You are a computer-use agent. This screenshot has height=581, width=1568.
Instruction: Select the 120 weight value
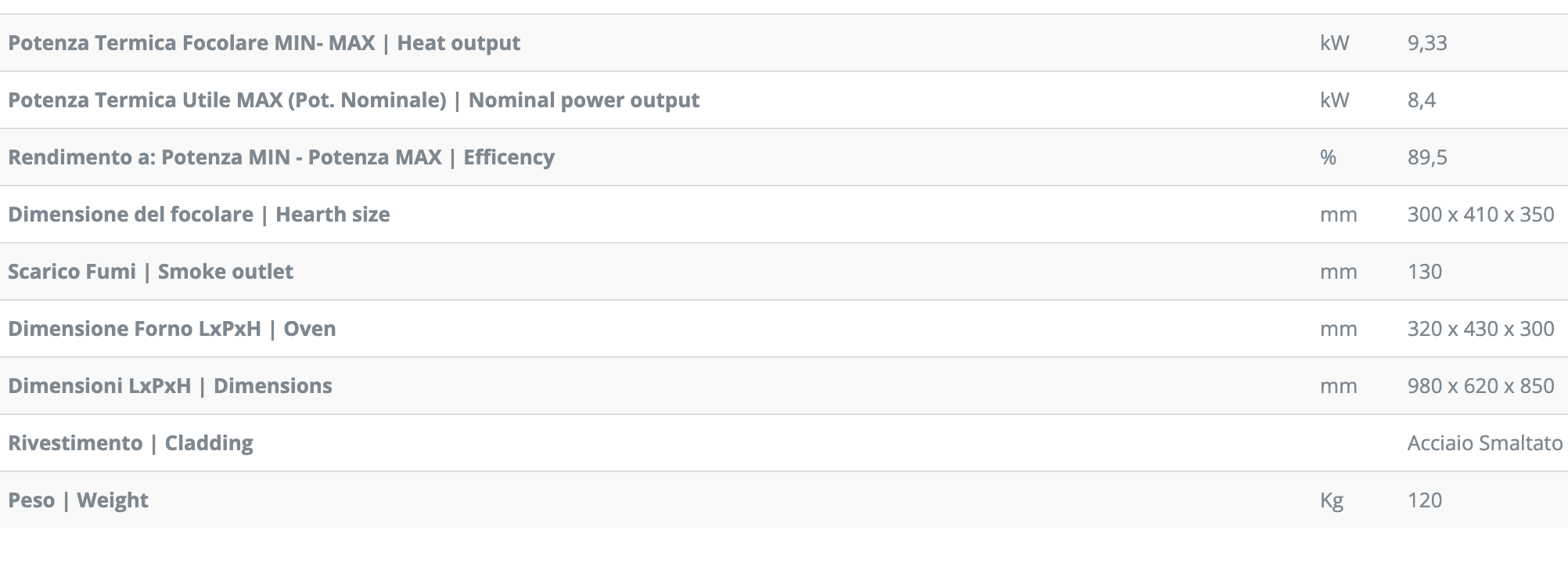(x=1424, y=500)
